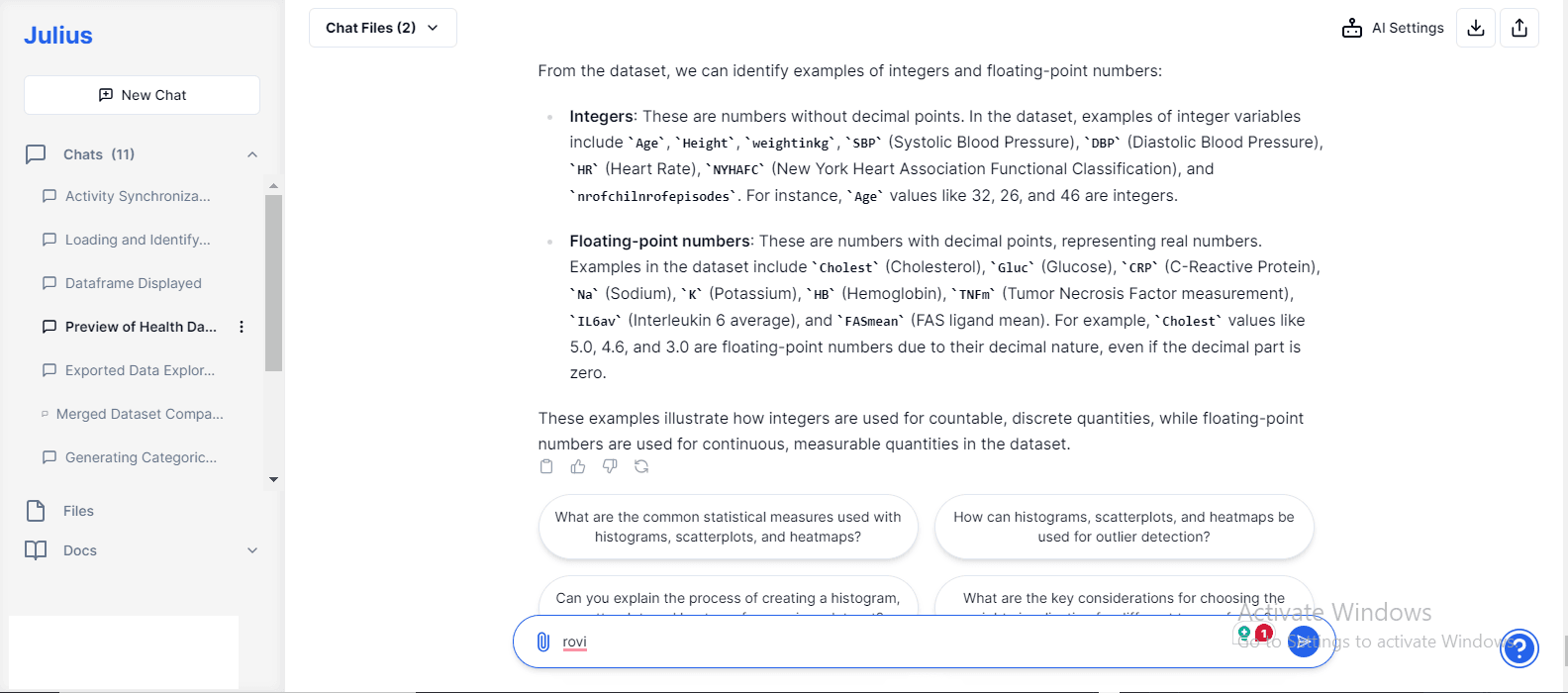Image resolution: width=1568 pixels, height=693 pixels.
Task: Choose the outlier detection suggested question
Action: [x=1124, y=527]
